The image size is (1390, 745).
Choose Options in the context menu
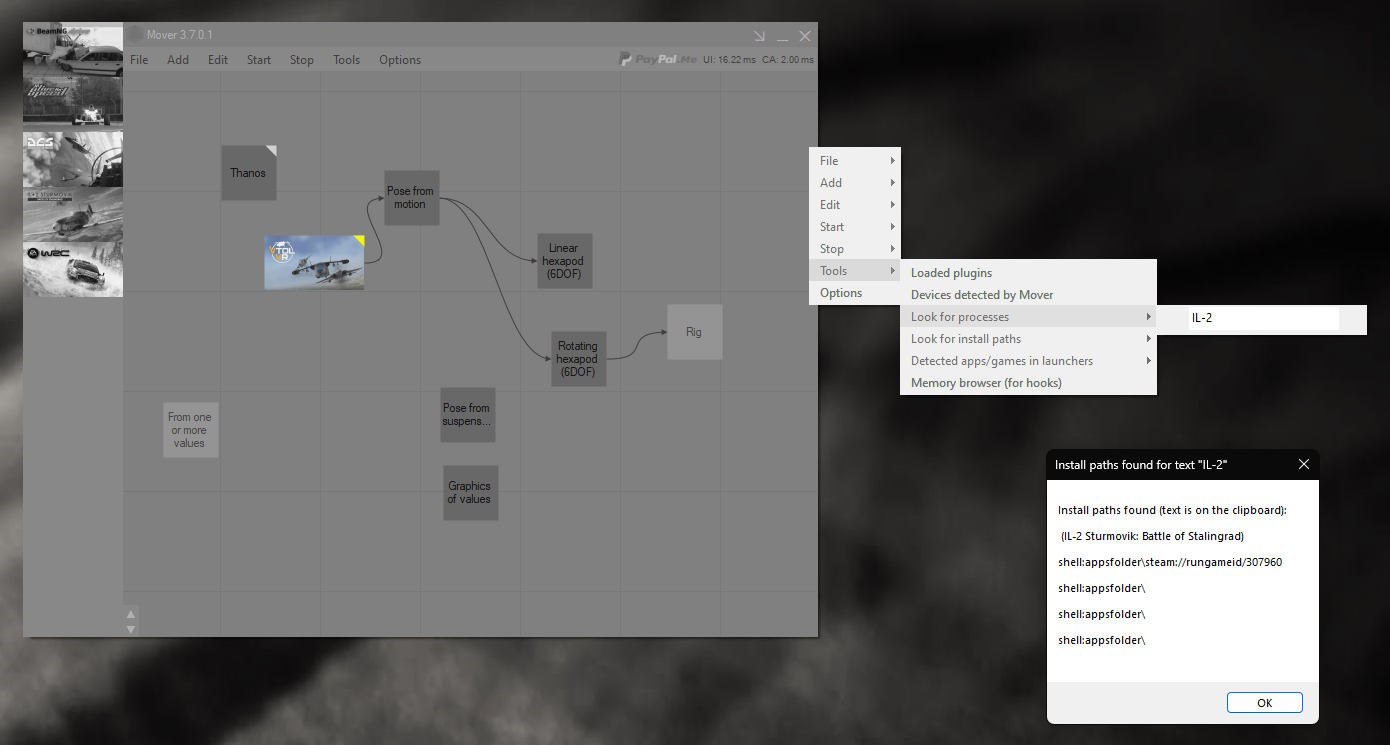pyautogui.click(x=855, y=293)
